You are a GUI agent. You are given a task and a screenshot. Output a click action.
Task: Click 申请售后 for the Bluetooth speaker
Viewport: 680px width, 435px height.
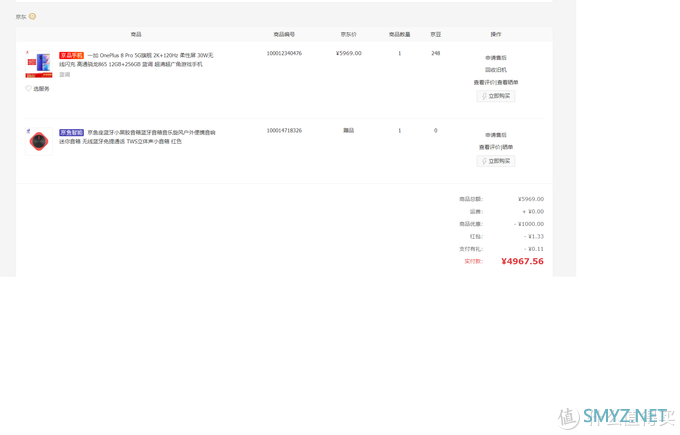[496, 135]
